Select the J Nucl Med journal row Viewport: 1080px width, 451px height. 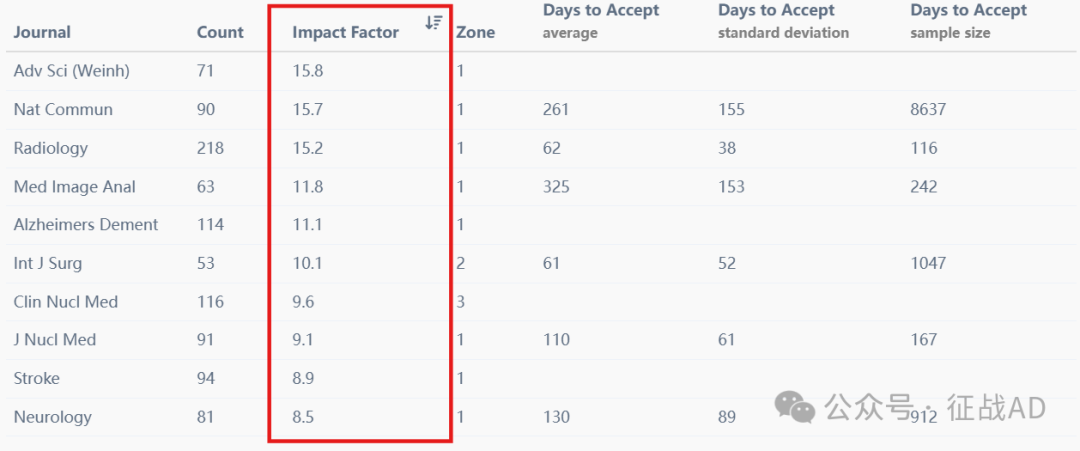(x=540, y=339)
